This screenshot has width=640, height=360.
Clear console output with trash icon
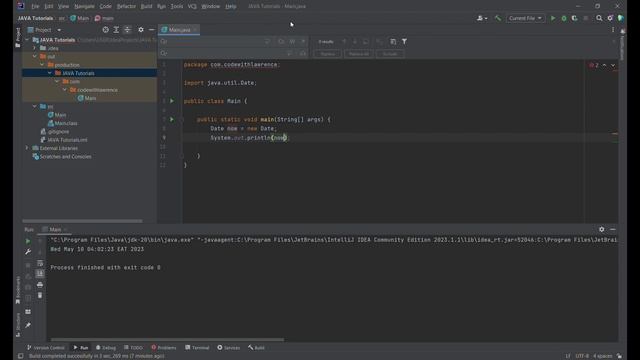click(40, 295)
